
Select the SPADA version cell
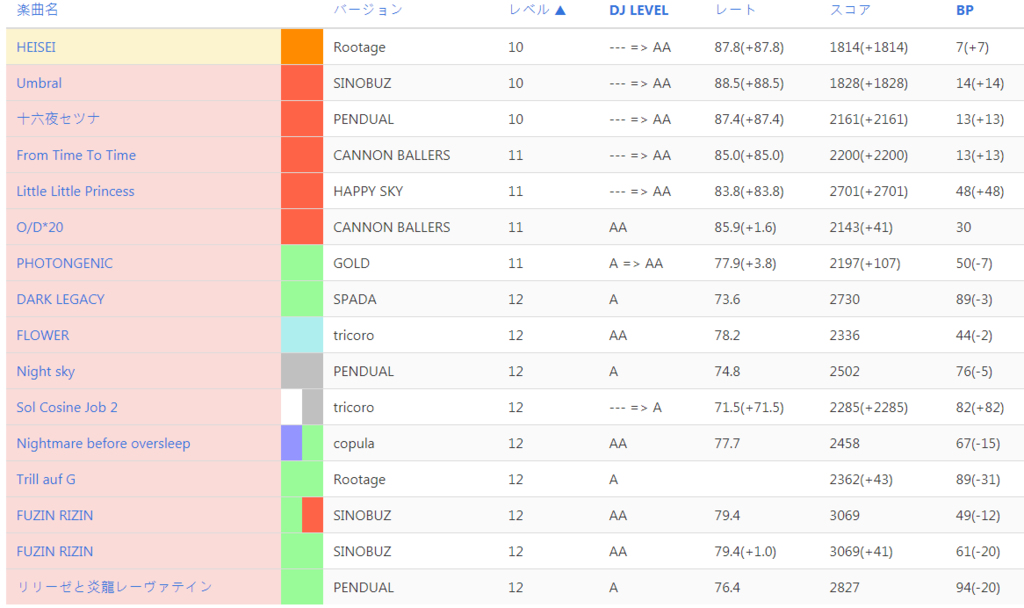[355, 299]
